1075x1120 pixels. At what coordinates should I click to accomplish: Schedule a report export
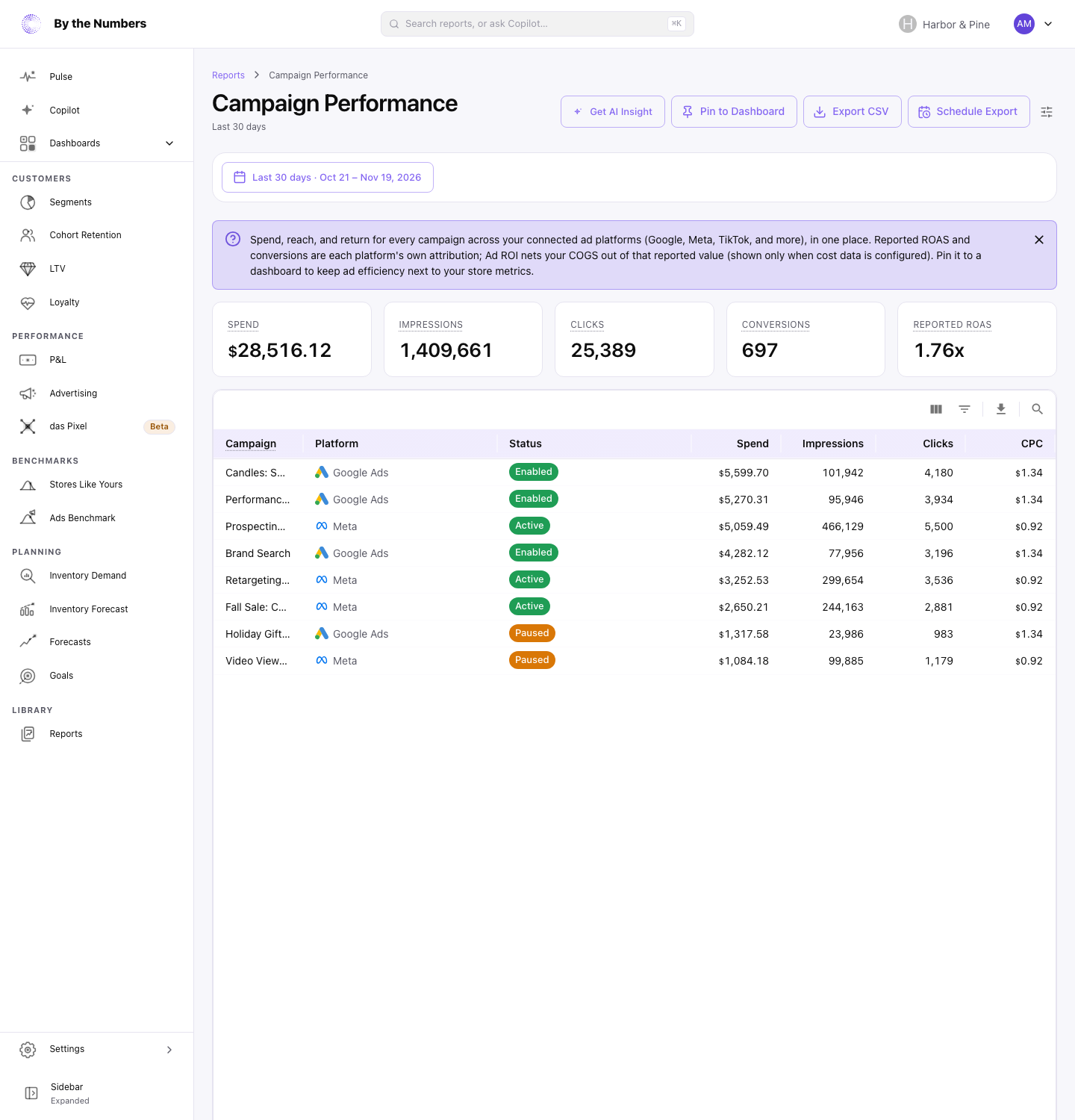tap(969, 111)
